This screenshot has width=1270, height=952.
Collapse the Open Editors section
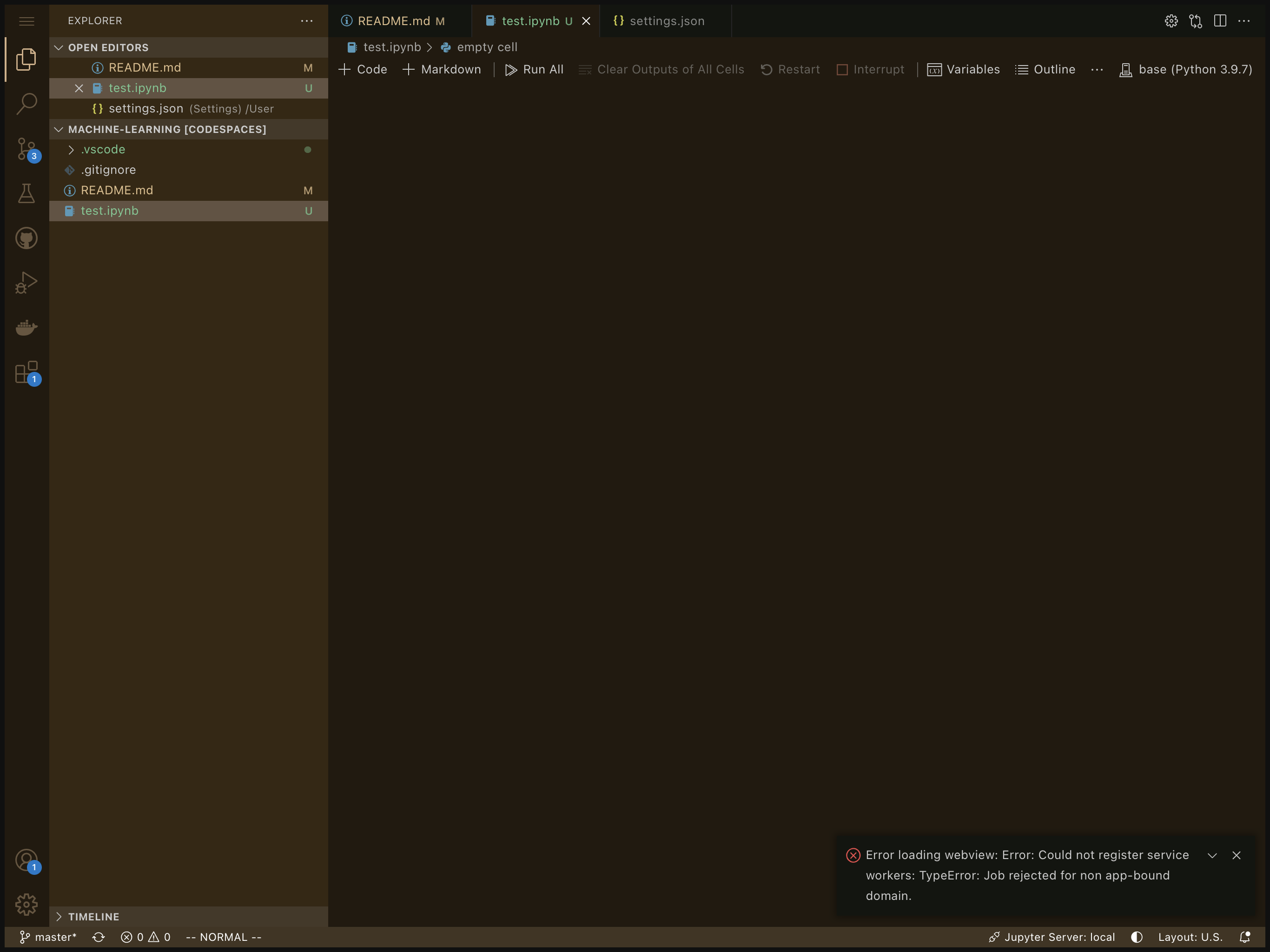click(59, 47)
